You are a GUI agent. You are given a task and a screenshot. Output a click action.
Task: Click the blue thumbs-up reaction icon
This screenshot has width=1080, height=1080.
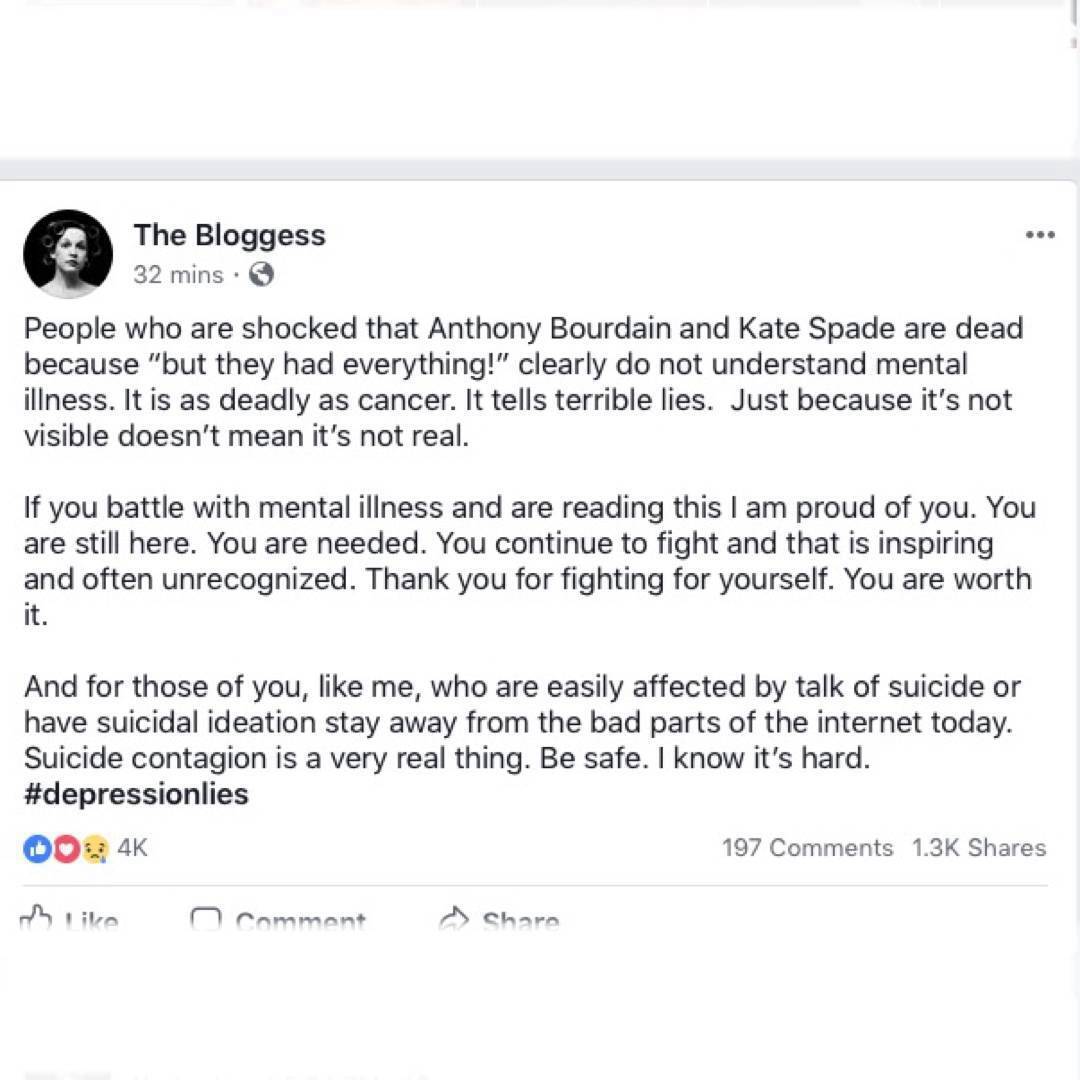click(x=37, y=849)
